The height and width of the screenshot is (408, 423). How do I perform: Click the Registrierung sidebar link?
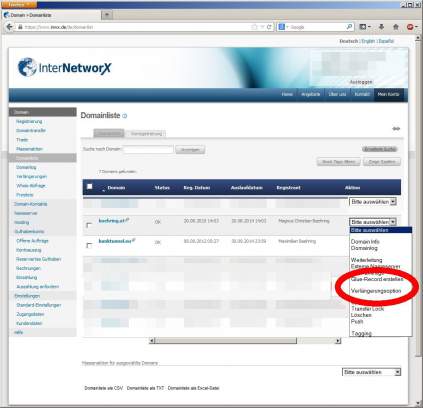pos(29,121)
